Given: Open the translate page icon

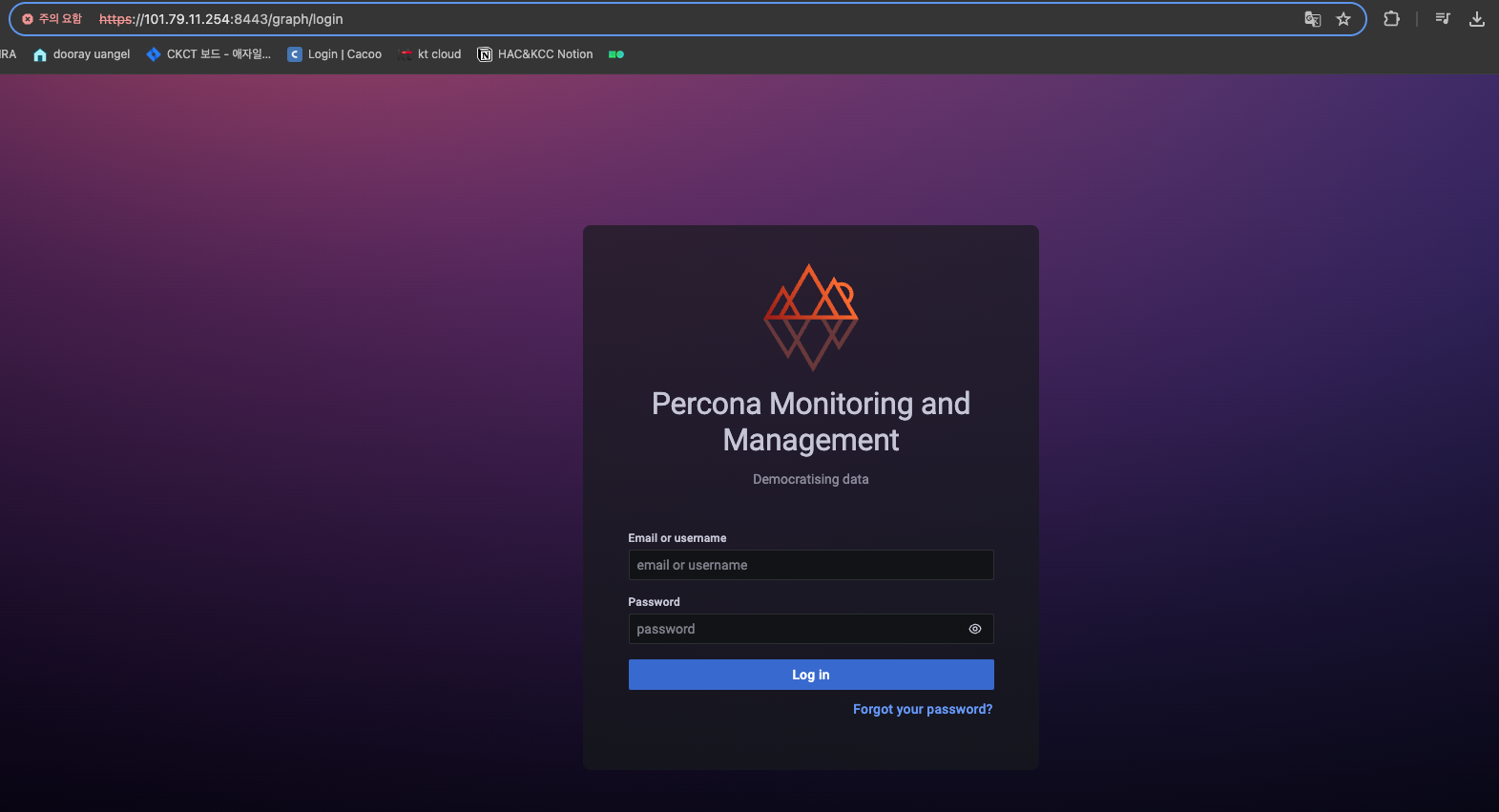Looking at the screenshot, I should (1313, 19).
